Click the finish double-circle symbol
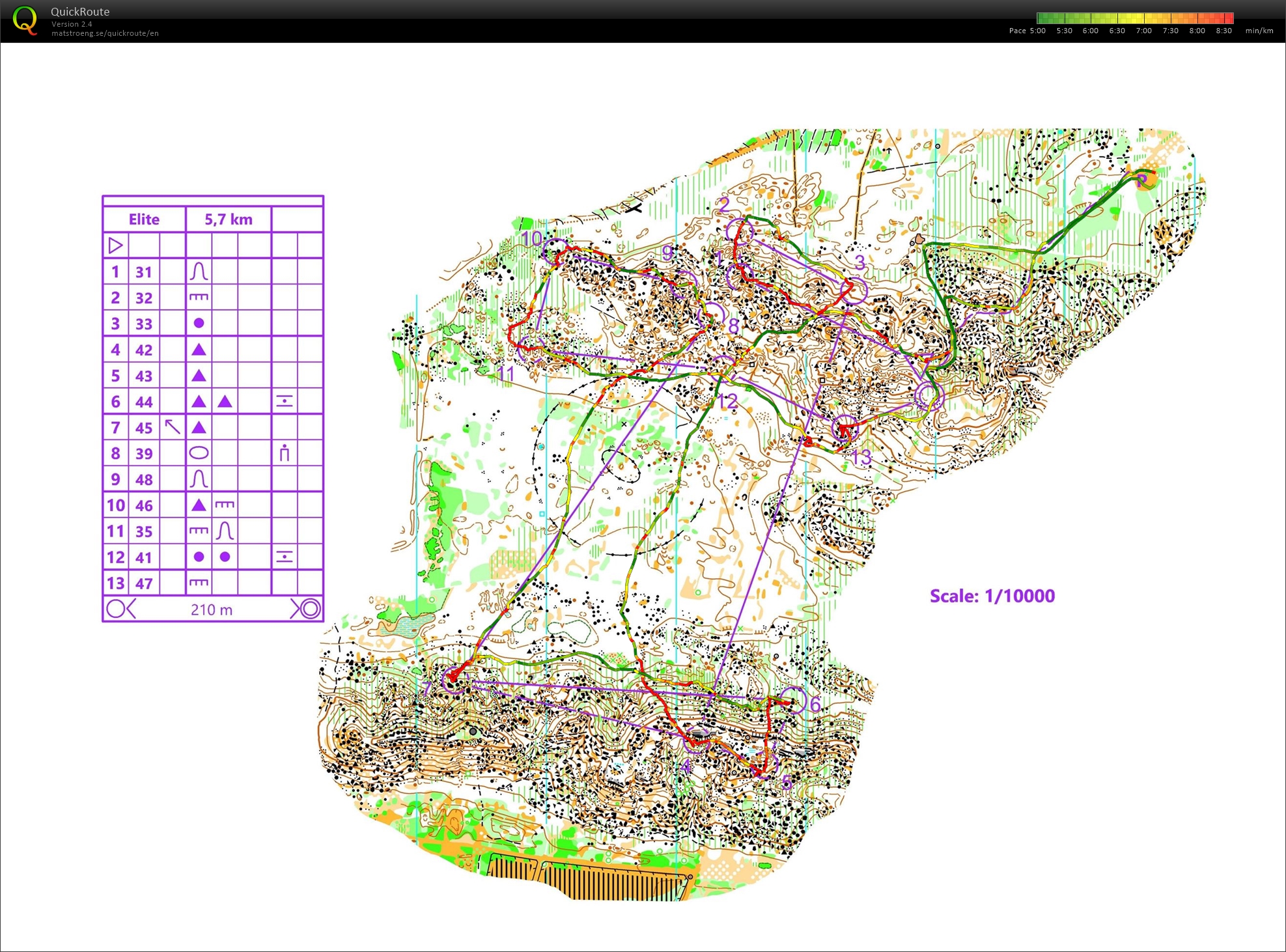 pos(310,609)
